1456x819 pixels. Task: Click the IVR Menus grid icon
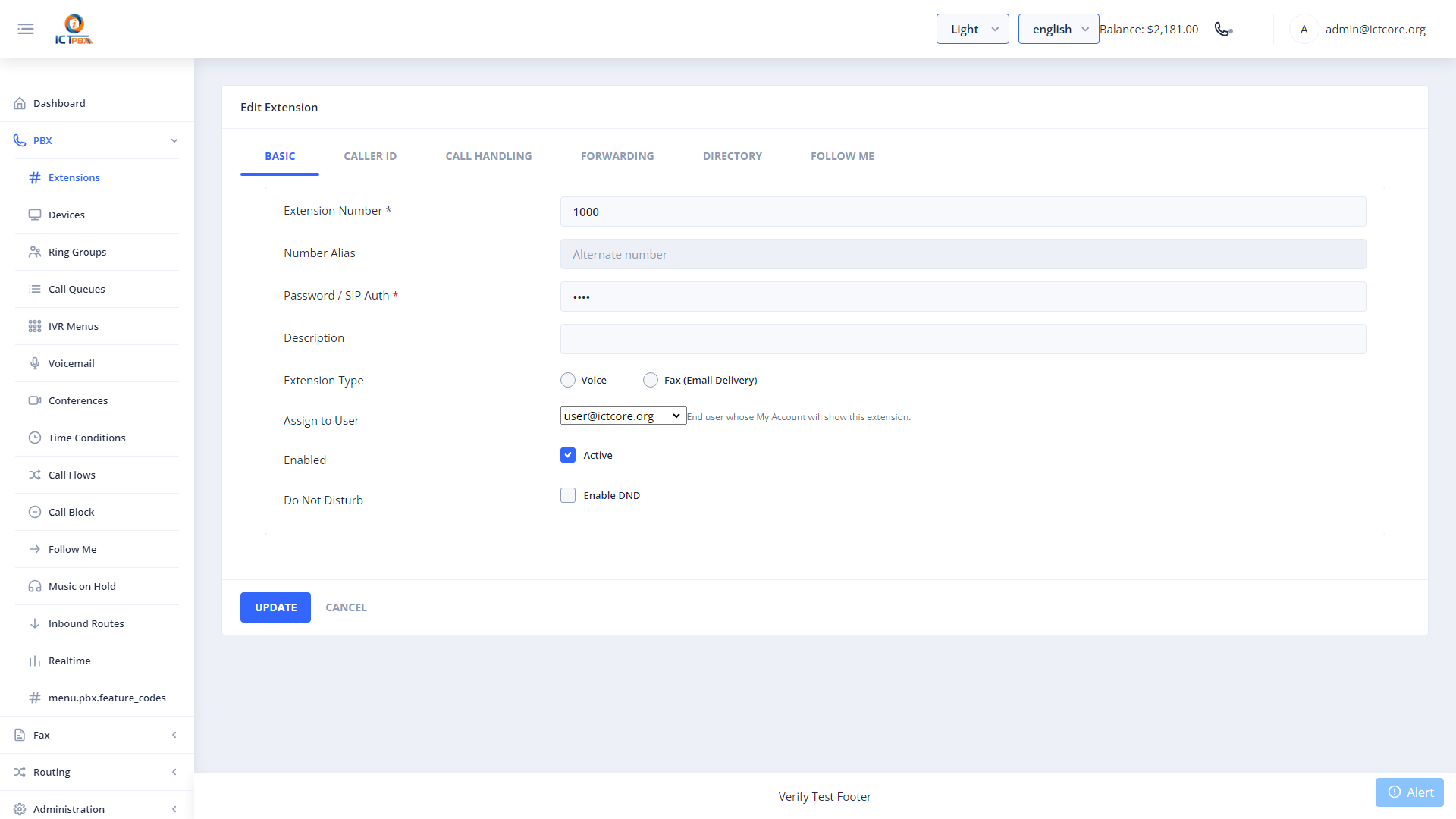35,326
